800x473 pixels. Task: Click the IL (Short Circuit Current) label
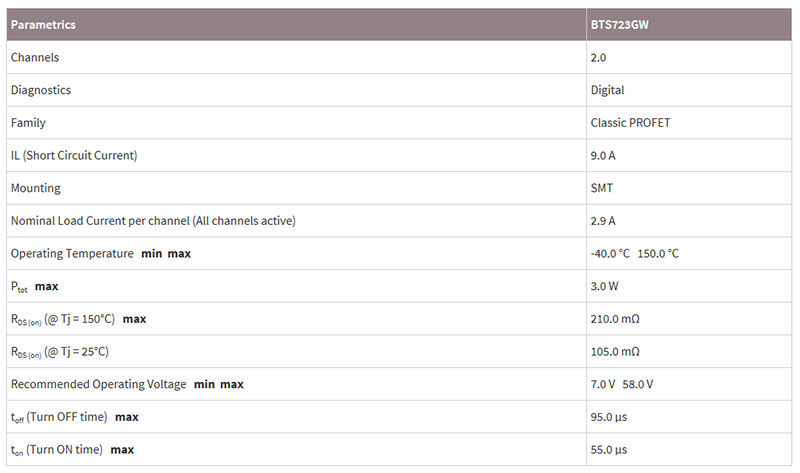(x=74, y=155)
